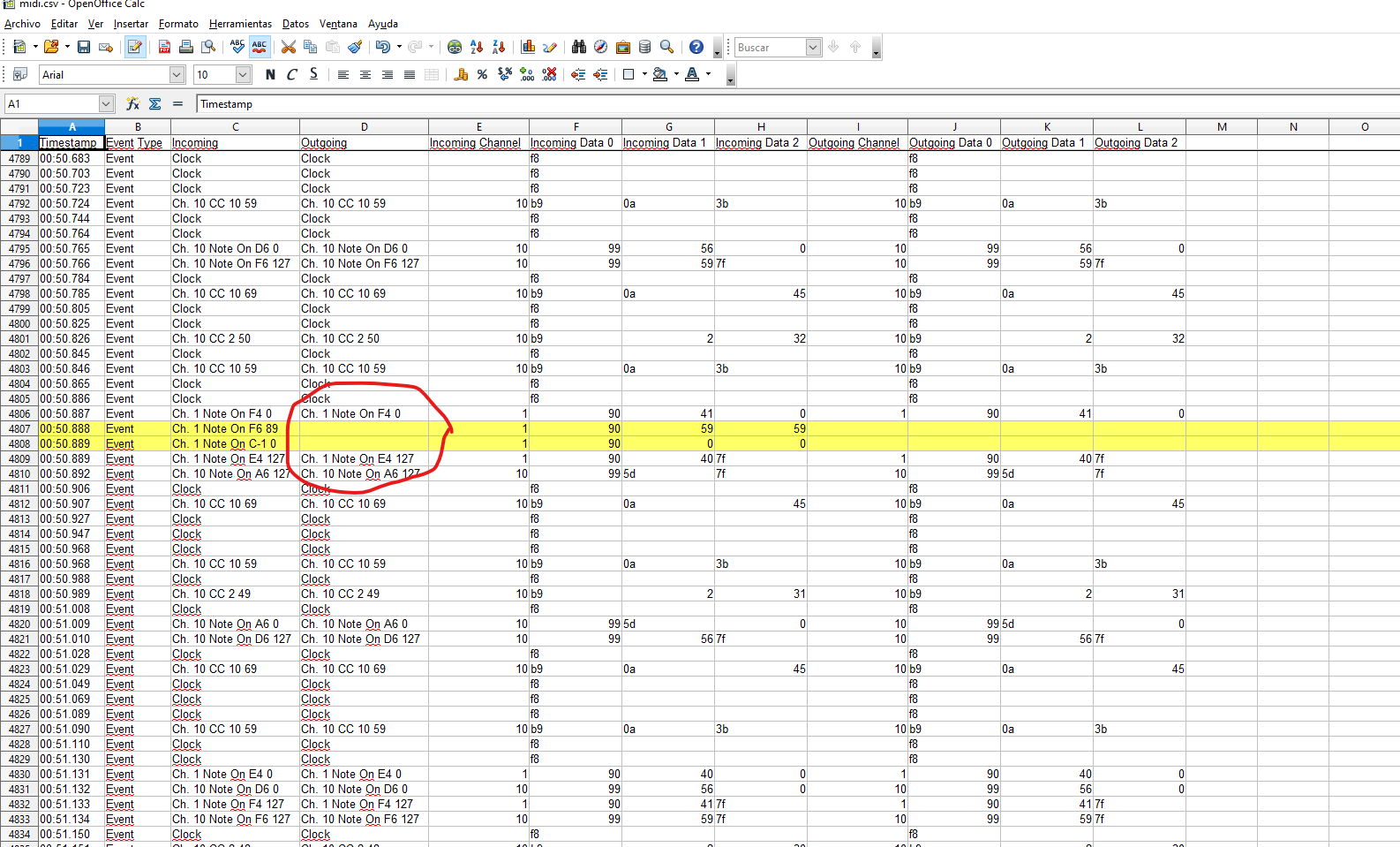1400x847 pixels.
Task: Select column D header
Action: pos(364,127)
